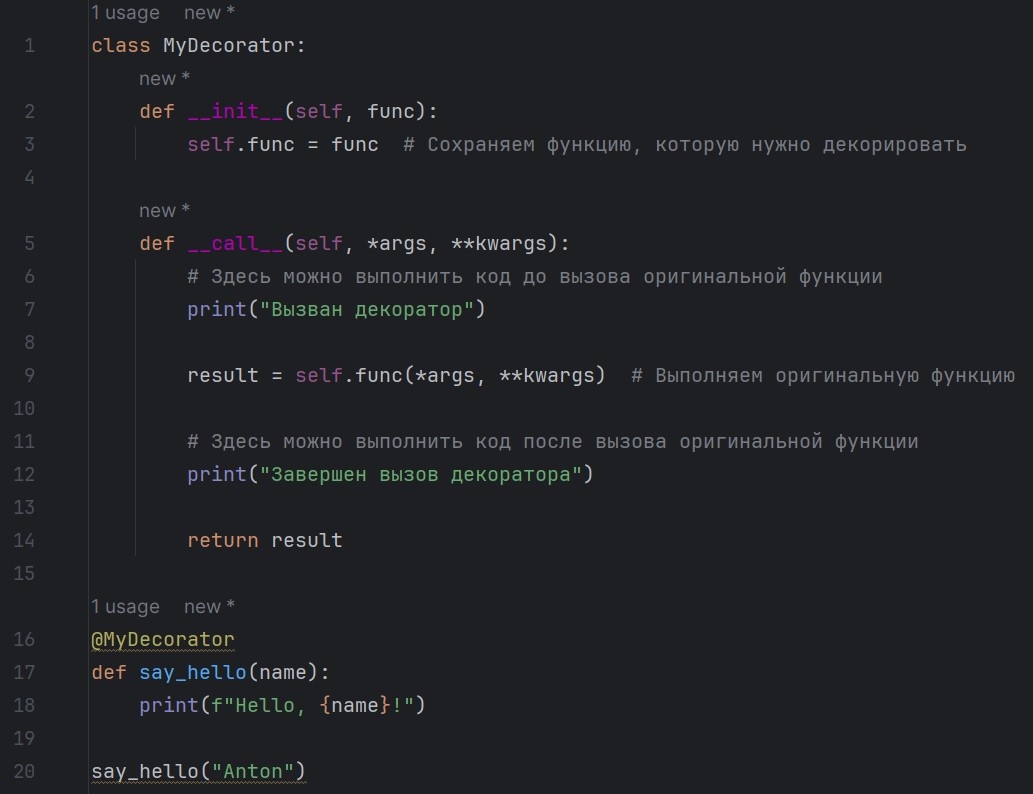
Task: Click the **kwargs parameter in __call__ signature
Action: pos(499,243)
